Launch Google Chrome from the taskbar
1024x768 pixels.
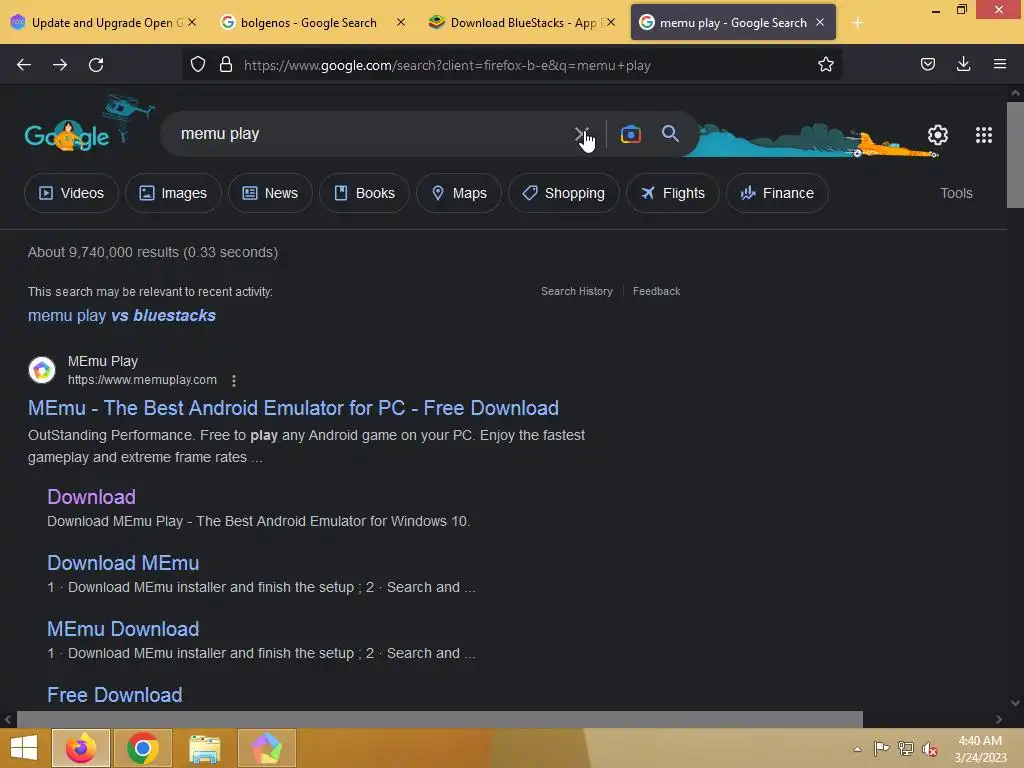coord(143,748)
